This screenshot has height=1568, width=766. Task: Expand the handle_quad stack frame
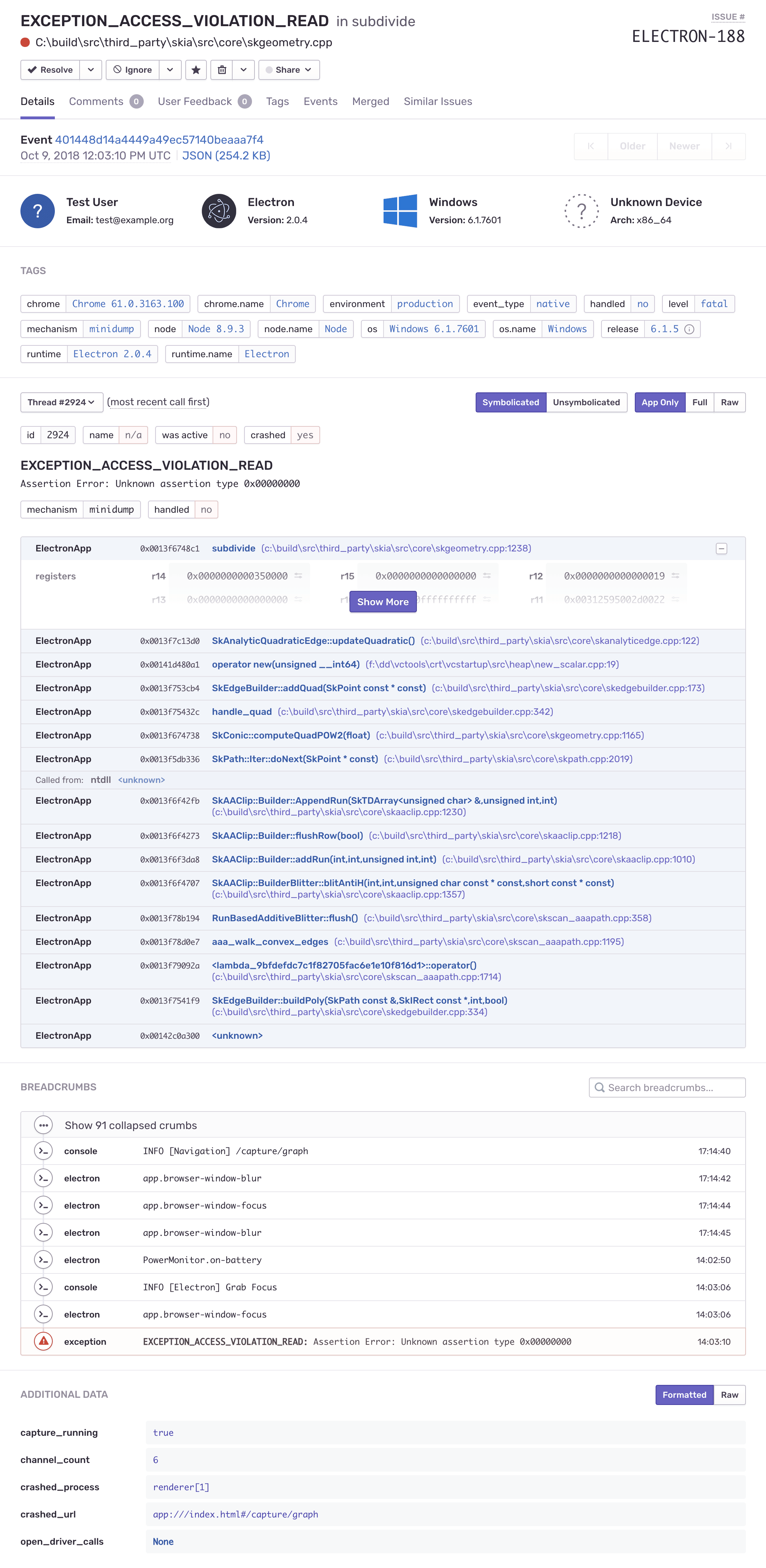click(x=383, y=712)
